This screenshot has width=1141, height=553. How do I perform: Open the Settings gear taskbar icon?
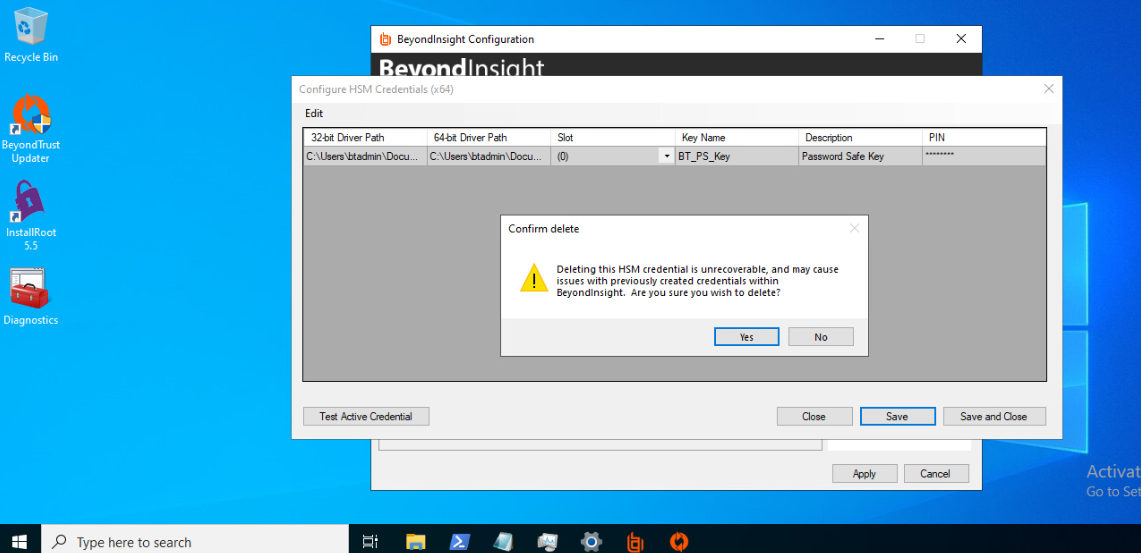pos(591,541)
